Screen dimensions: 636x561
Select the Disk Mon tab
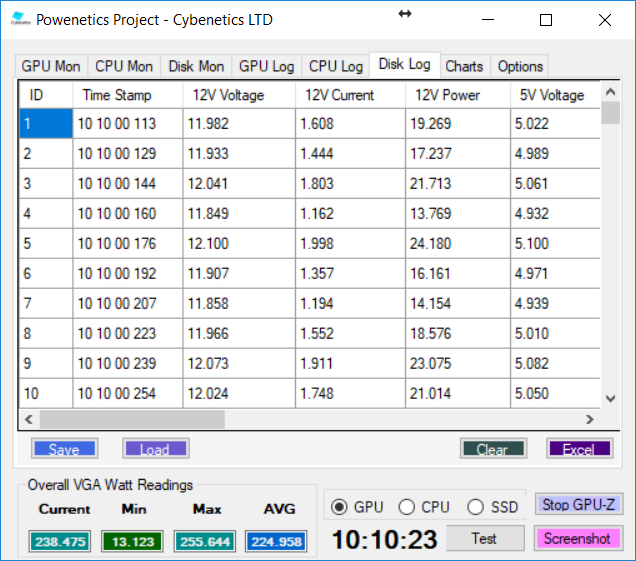196,66
